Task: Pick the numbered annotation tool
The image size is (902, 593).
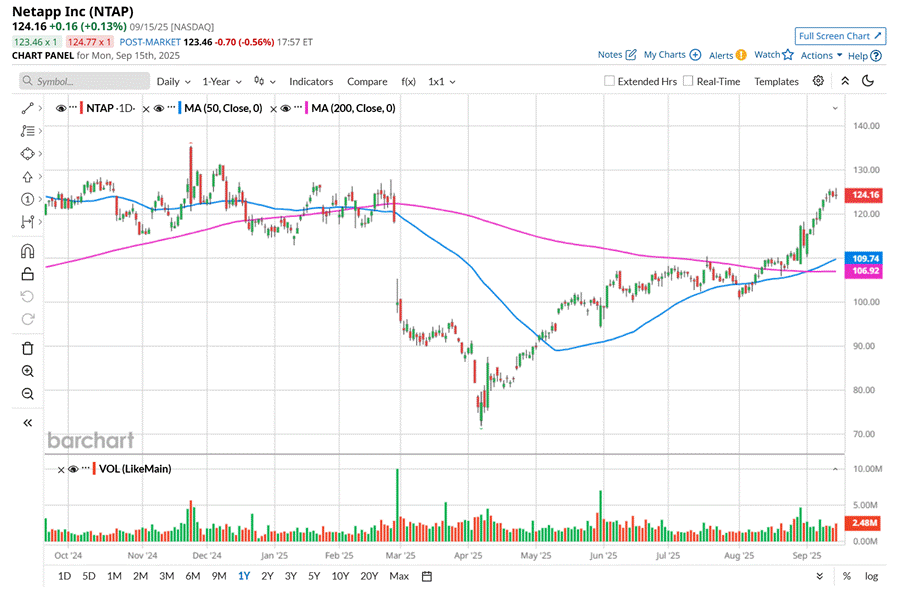Action: point(27,199)
